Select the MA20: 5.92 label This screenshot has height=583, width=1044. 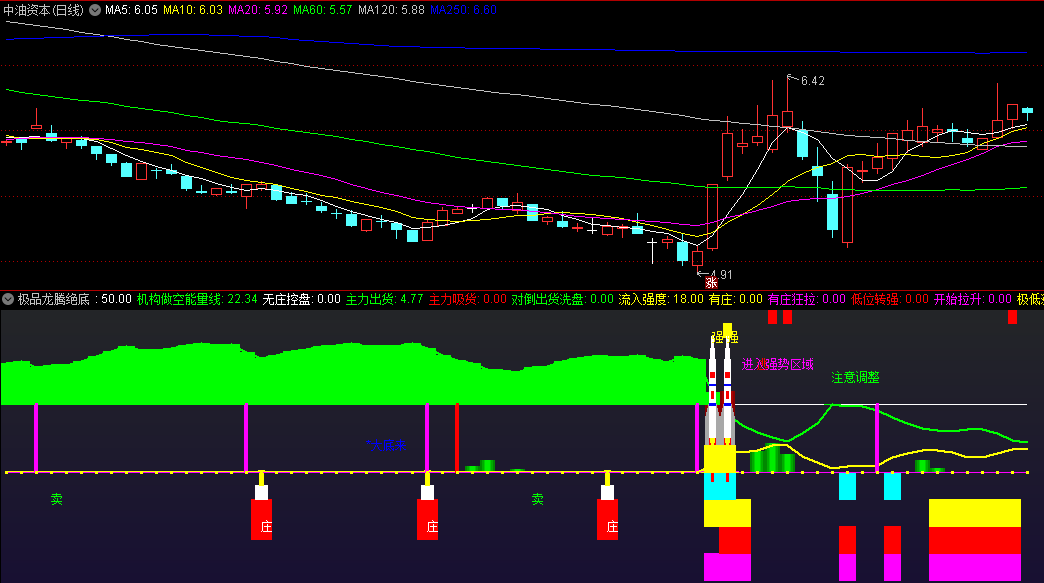point(258,10)
